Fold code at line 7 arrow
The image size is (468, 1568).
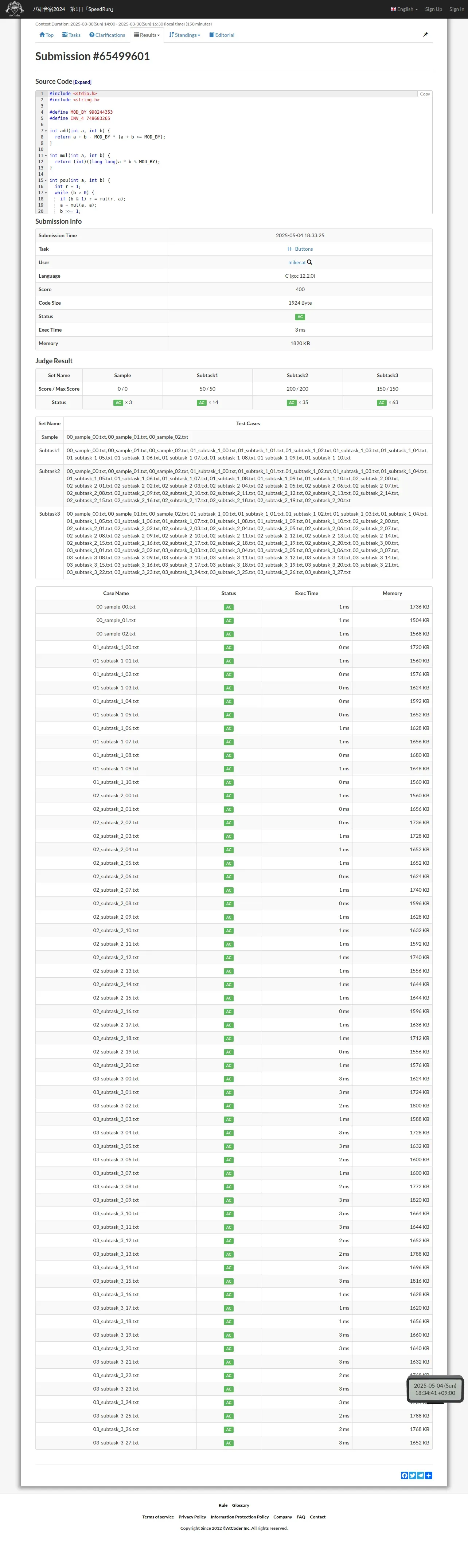pos(46,131)
